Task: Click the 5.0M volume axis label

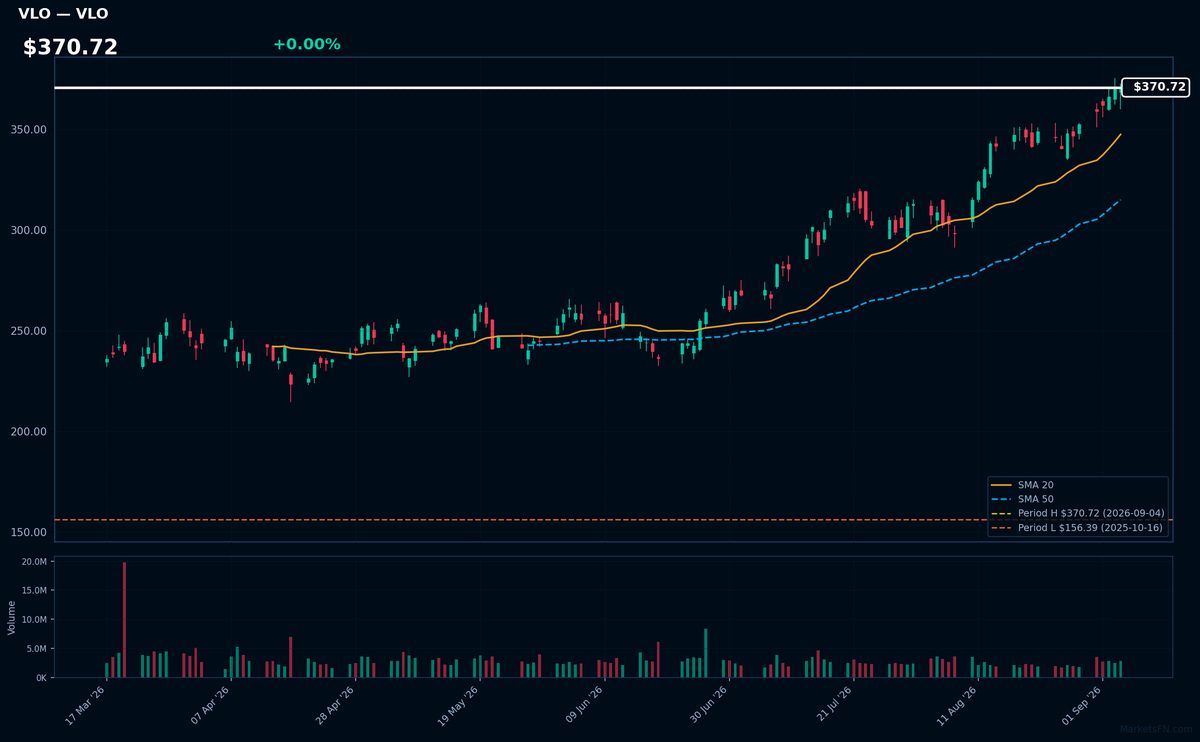Action: pos(36,649)
